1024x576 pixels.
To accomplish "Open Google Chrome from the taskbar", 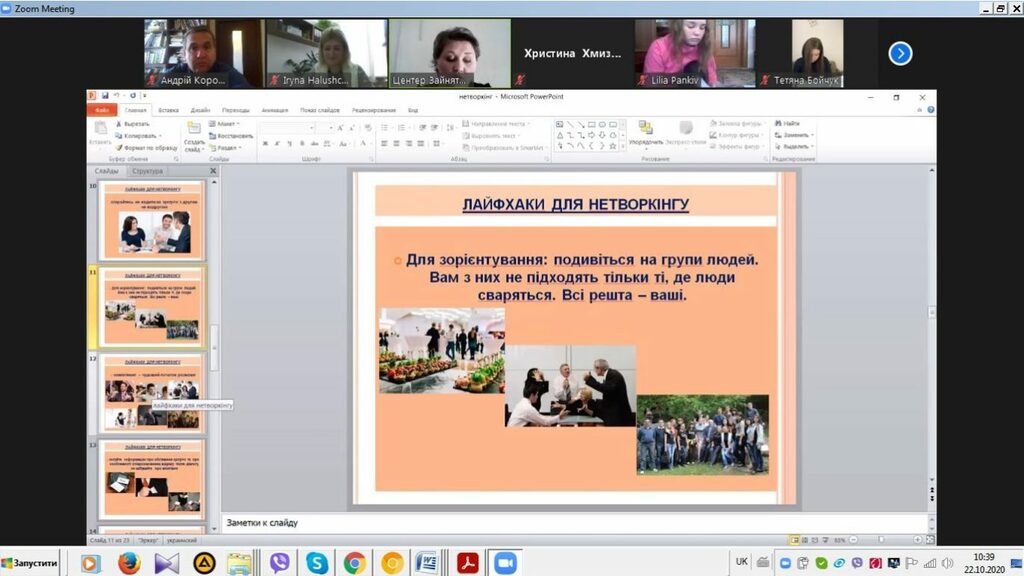I will (x=355, y=563).
